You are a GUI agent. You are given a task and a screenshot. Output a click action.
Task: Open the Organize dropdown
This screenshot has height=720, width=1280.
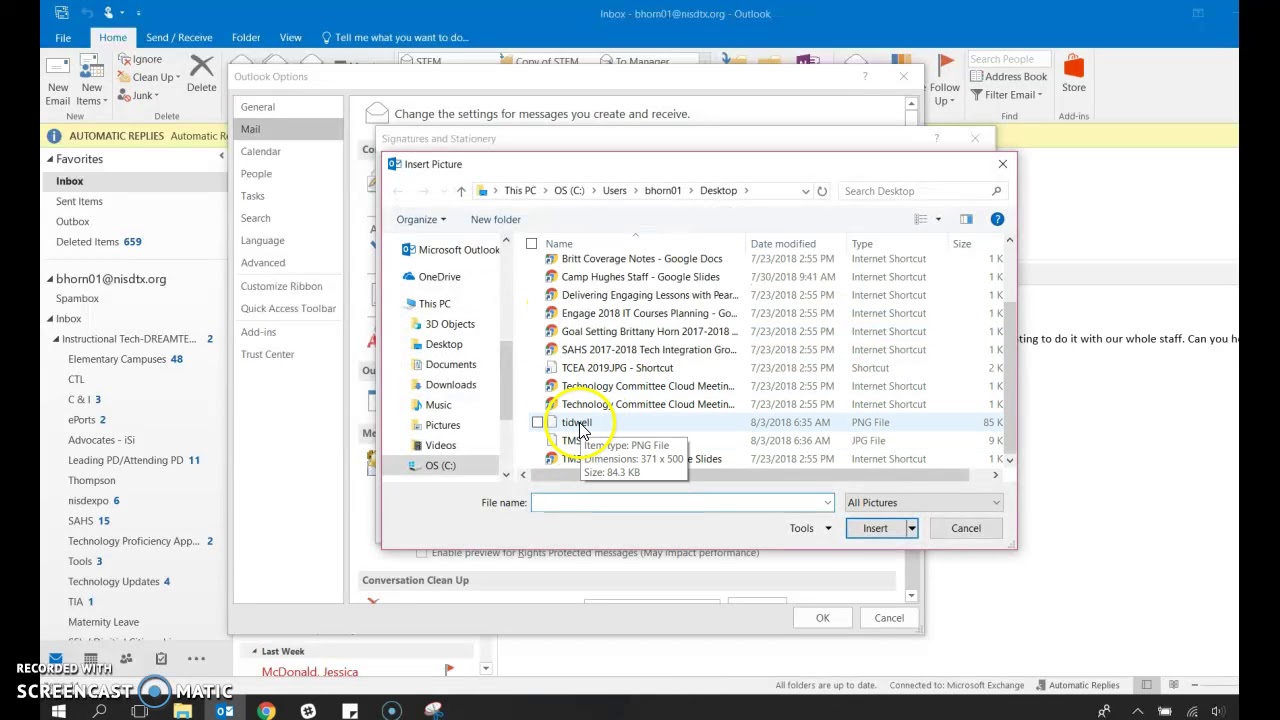(421, 220)
